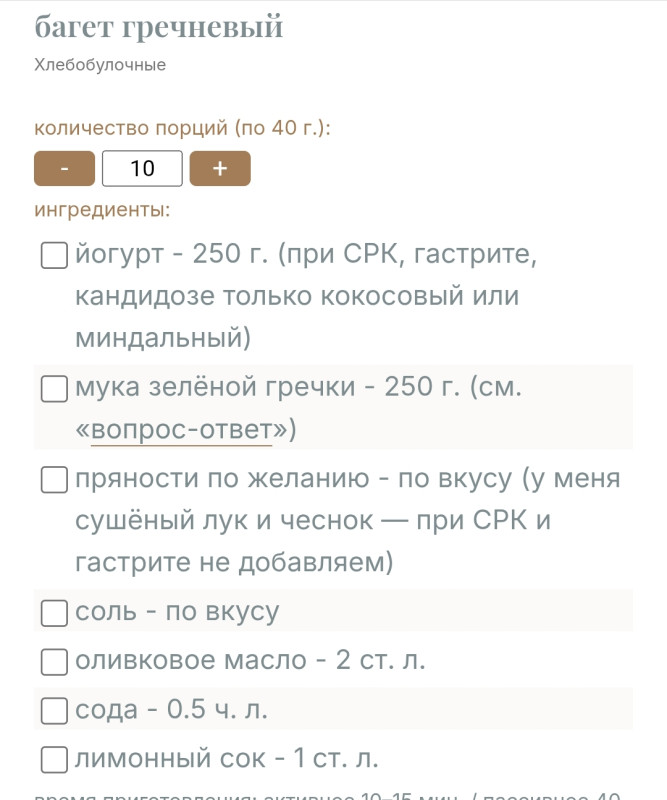Decrease portions with the minus button
This screenshot has width=667, height=800.
point(64,168)
